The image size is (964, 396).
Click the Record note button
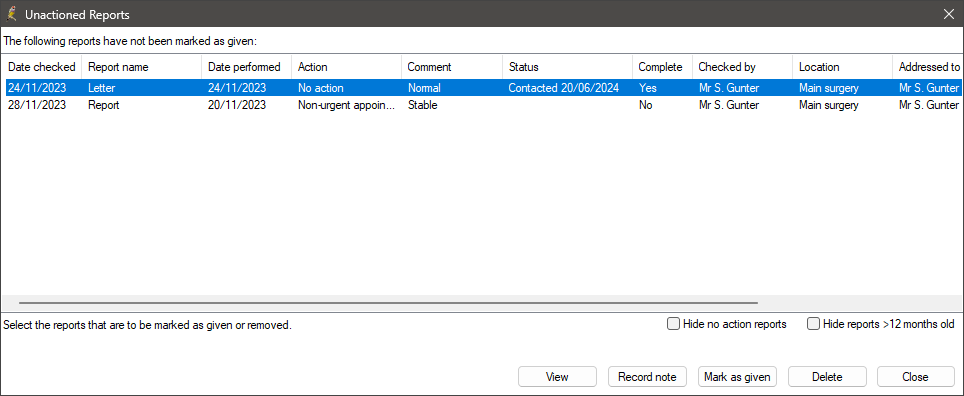647,377
